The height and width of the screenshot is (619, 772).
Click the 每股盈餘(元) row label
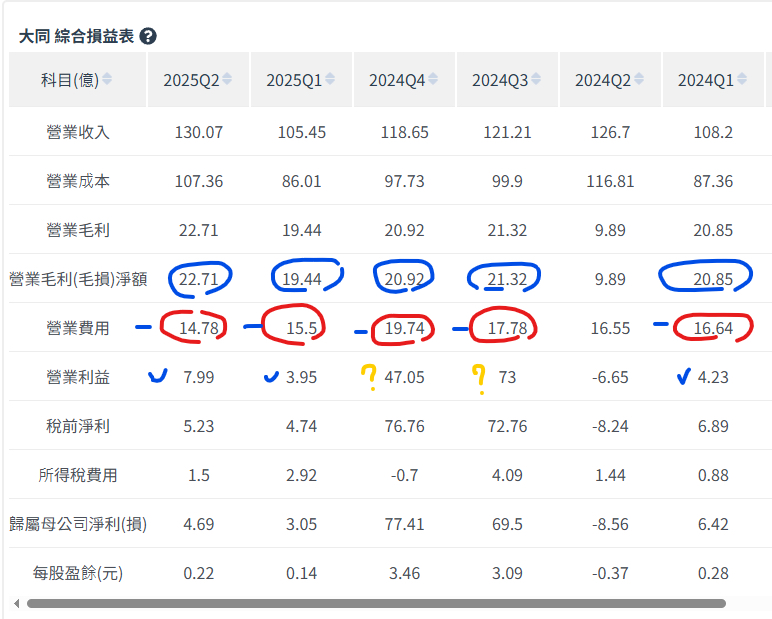pos(78,573)
